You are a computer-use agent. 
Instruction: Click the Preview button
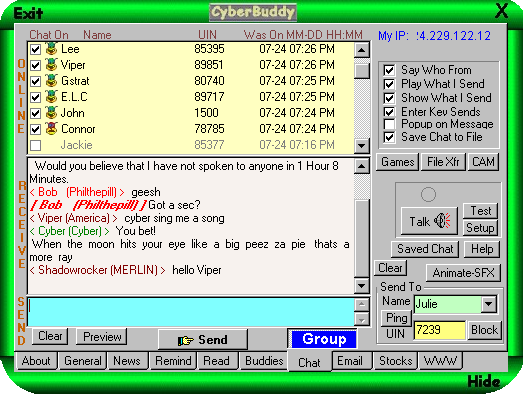[102, 336]
